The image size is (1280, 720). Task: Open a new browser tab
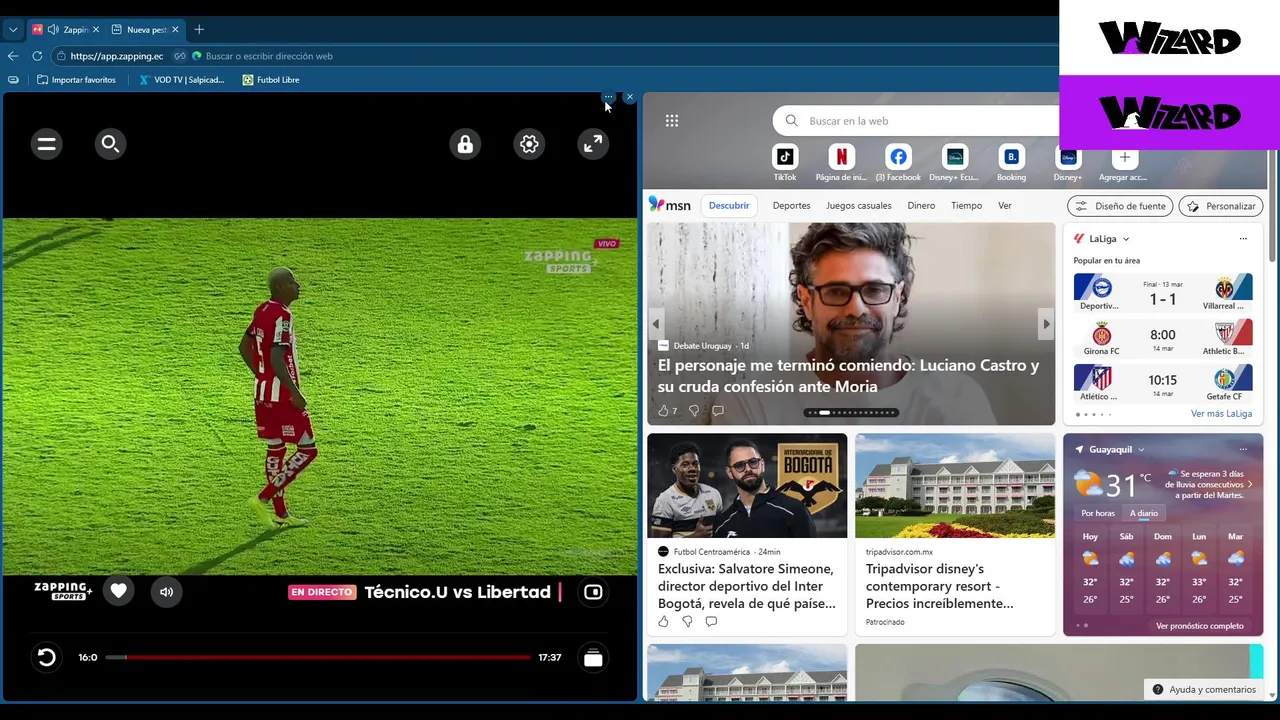199,29
